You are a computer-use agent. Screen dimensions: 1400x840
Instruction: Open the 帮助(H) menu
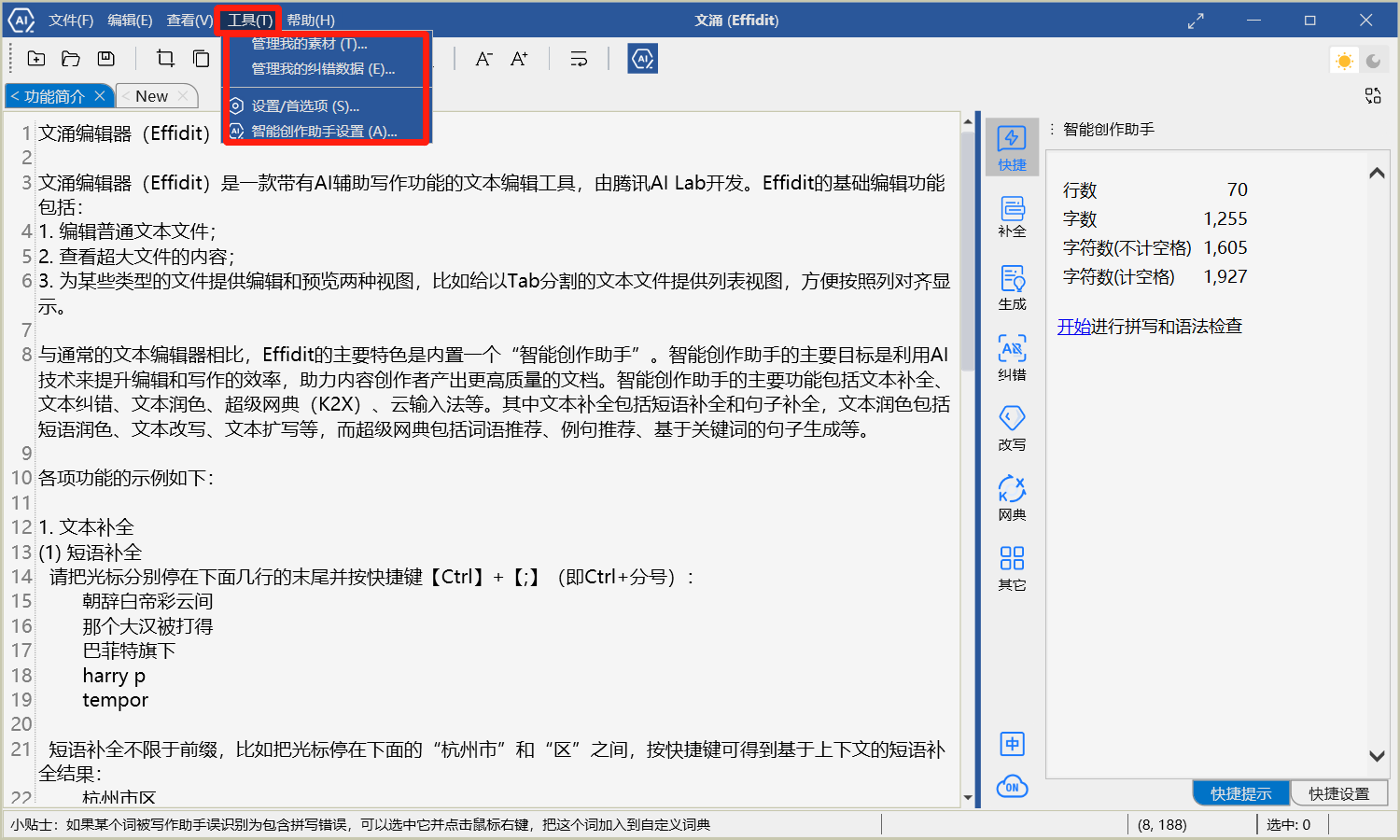pyautogui.click(x=310, y=21)
